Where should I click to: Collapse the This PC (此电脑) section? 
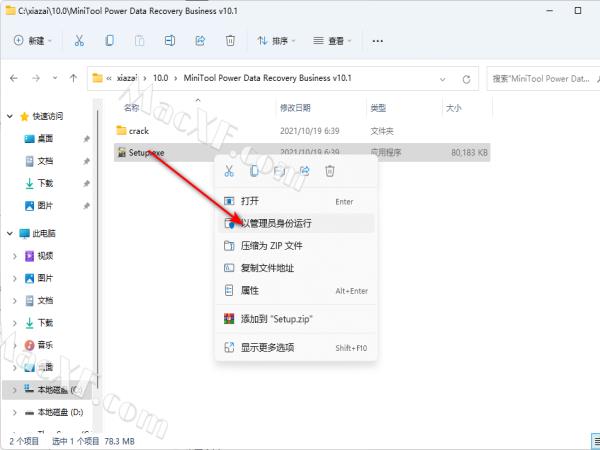(x=10, y=233)
